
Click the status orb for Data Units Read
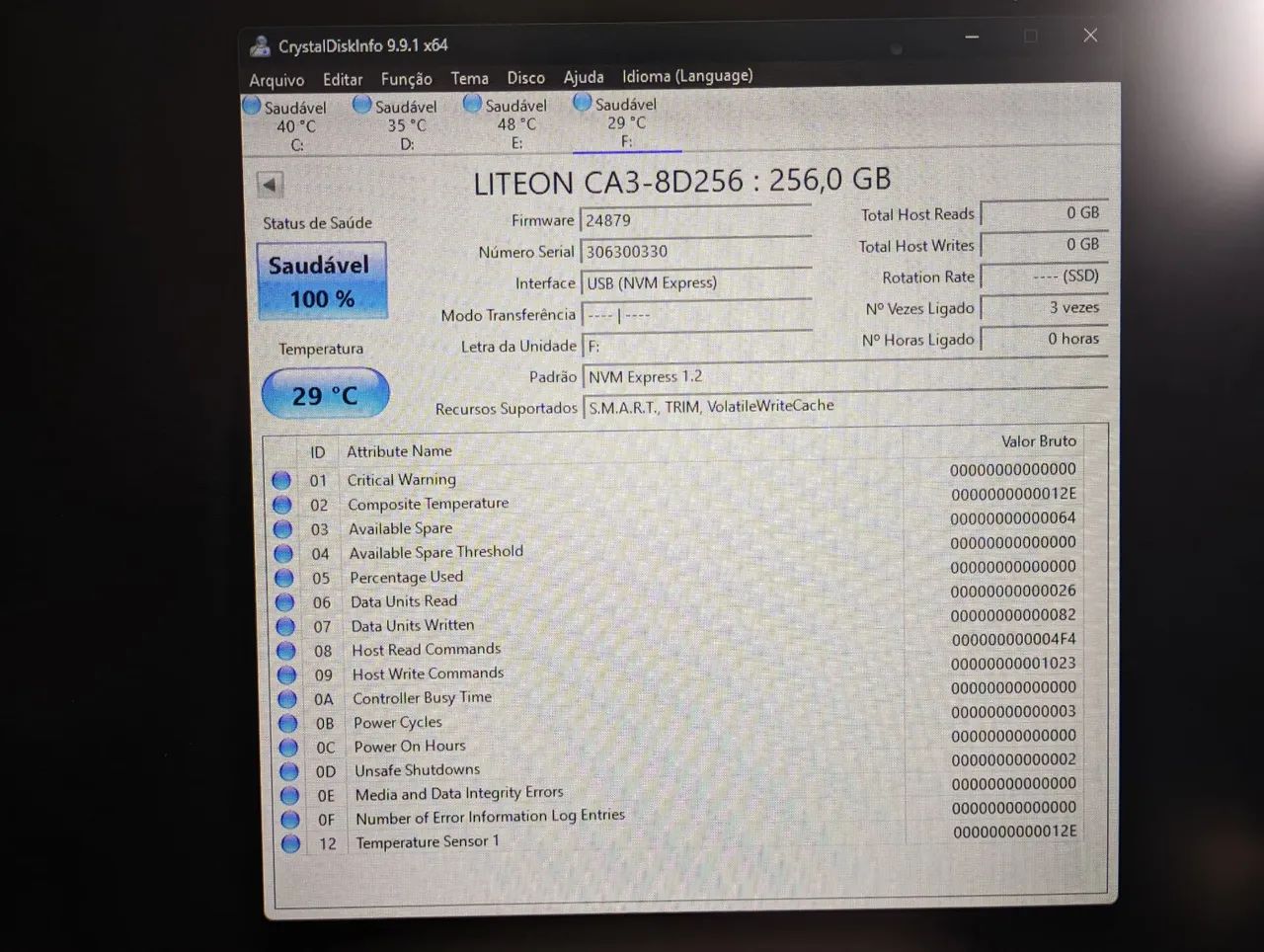point(284,602)
